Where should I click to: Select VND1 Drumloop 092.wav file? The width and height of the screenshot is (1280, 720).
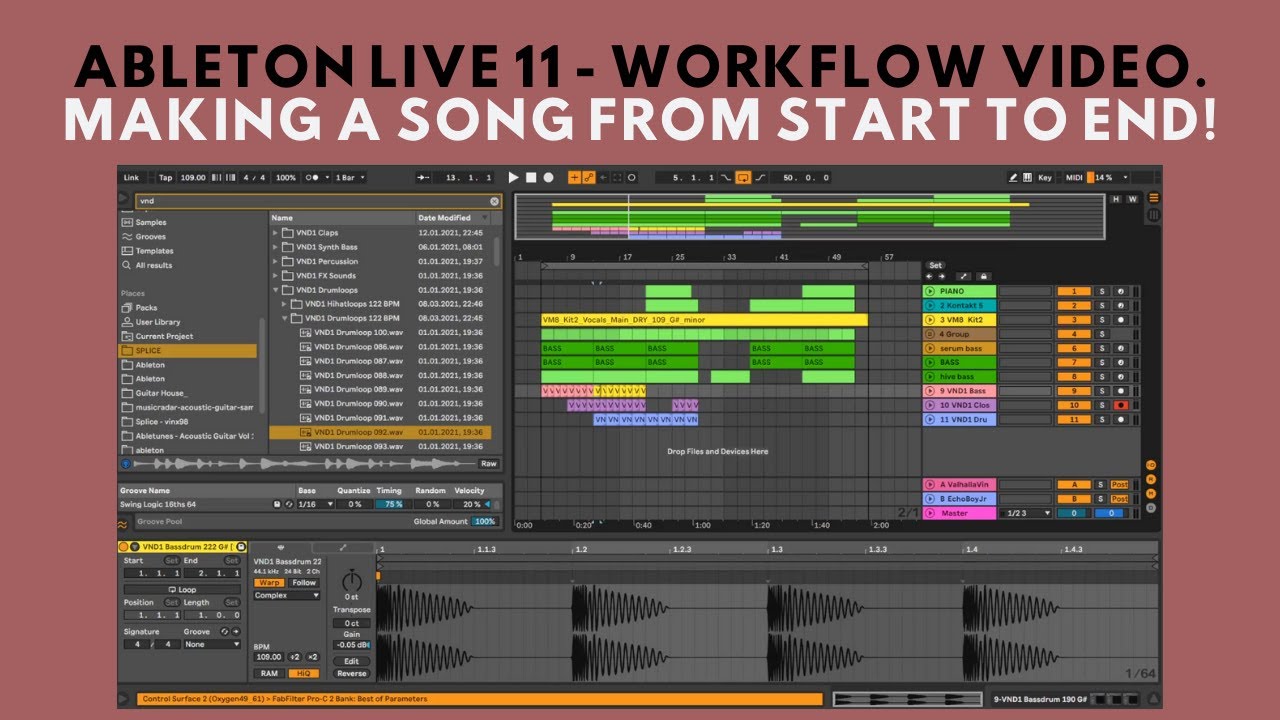pyautogui.click(x=381, y=432)
